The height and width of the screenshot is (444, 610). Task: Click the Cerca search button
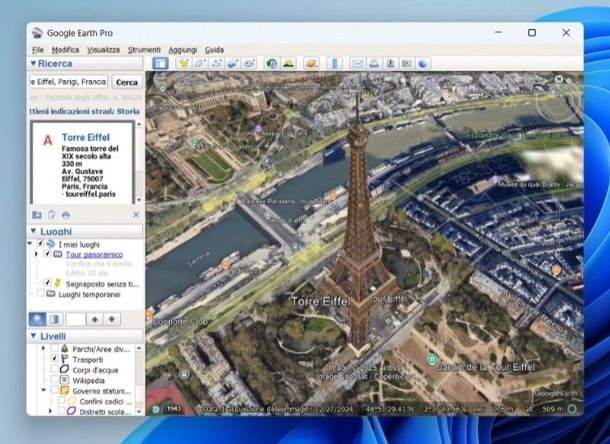point(127,82)
